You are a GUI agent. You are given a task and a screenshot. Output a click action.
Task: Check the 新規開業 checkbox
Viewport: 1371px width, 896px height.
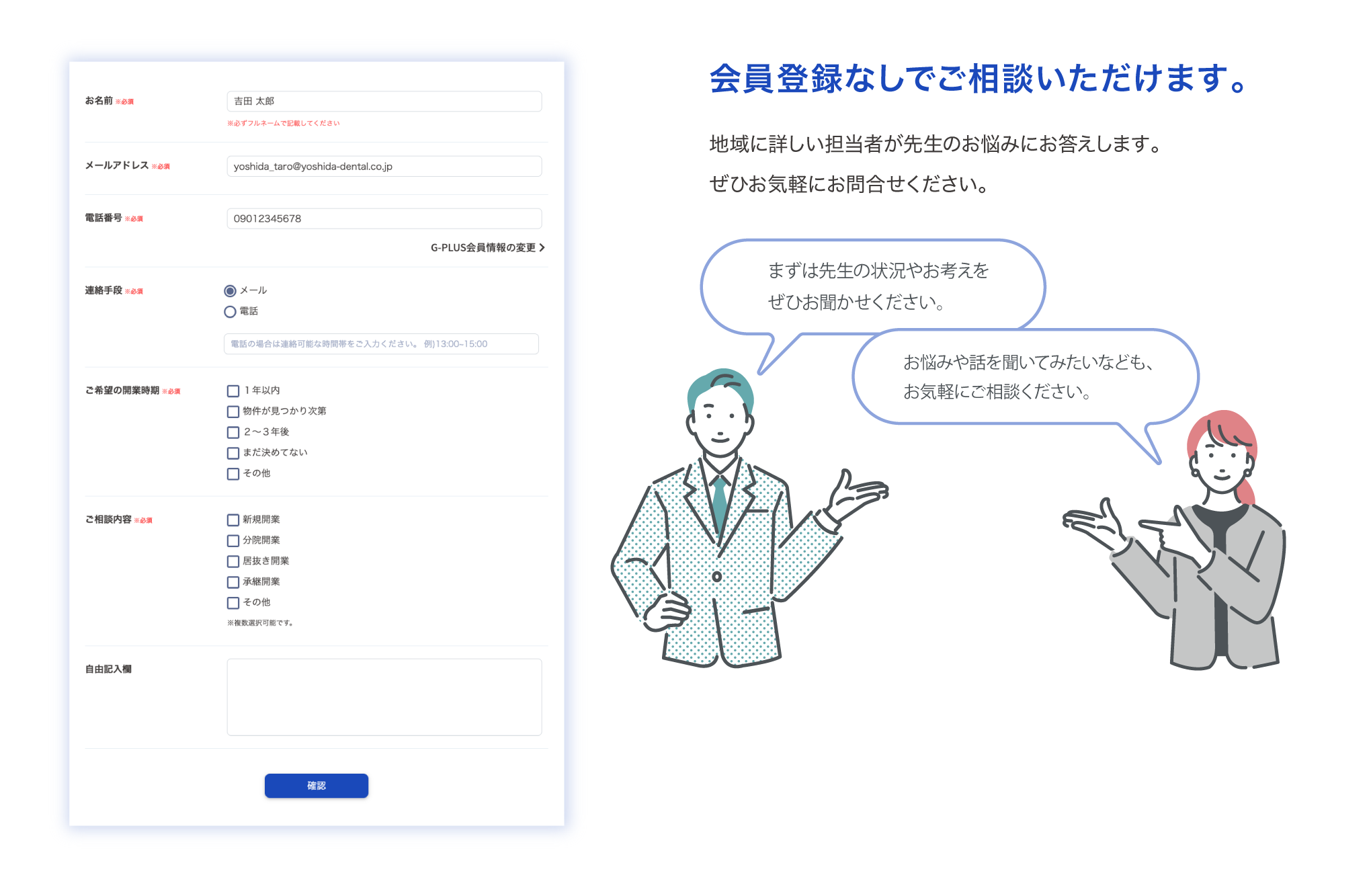(233, 520)
